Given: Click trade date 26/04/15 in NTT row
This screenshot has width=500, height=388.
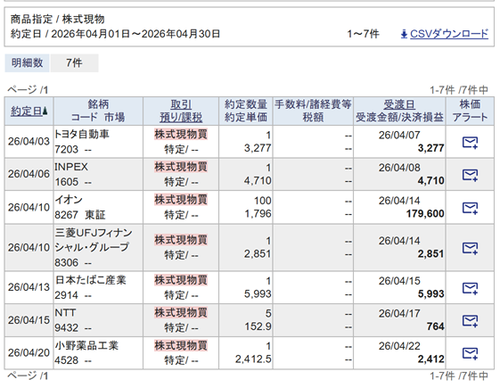Looking at the screenshot, I should [x=29, y=320].
